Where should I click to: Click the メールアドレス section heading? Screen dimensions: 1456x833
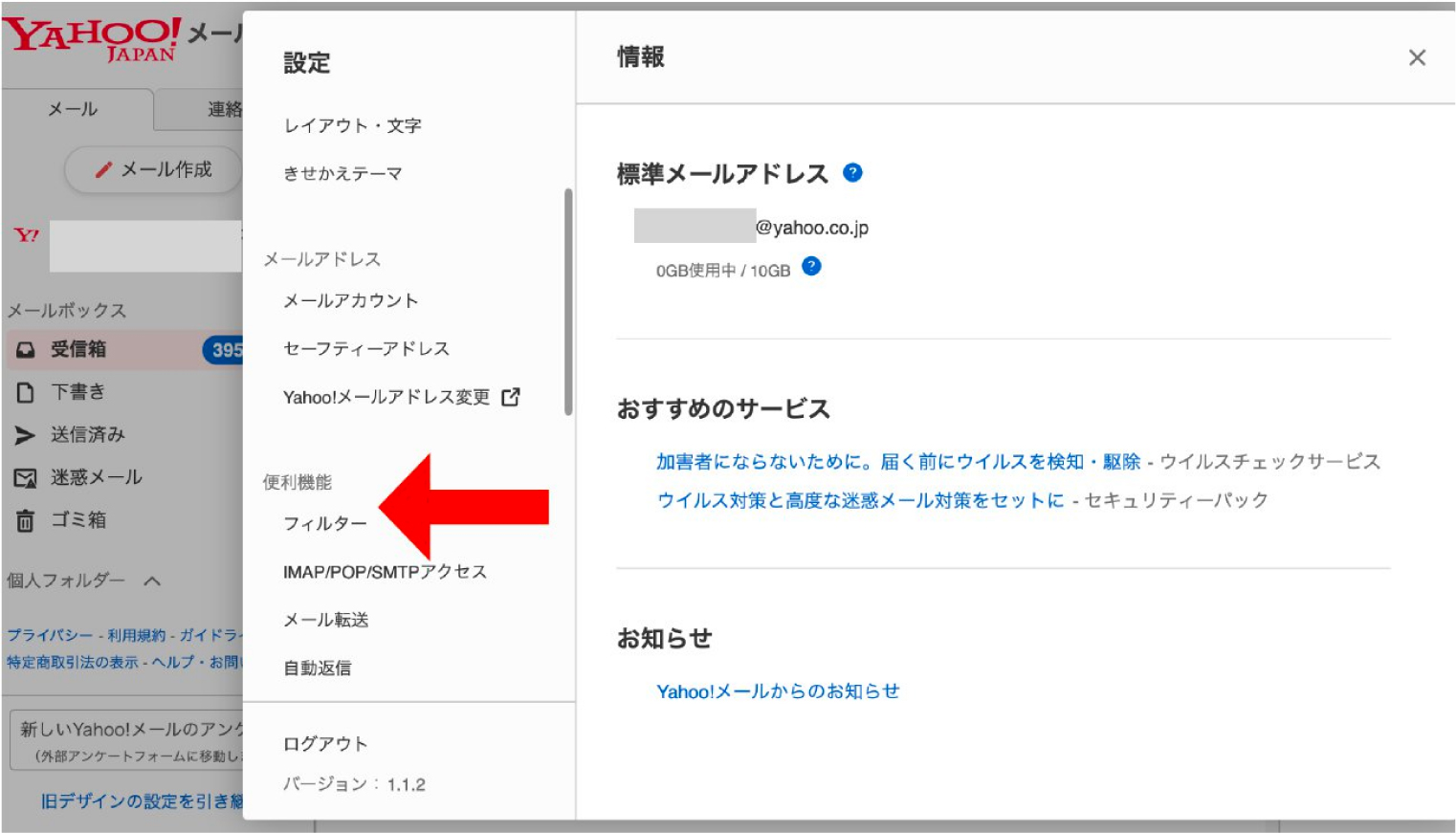coord(322,259)
